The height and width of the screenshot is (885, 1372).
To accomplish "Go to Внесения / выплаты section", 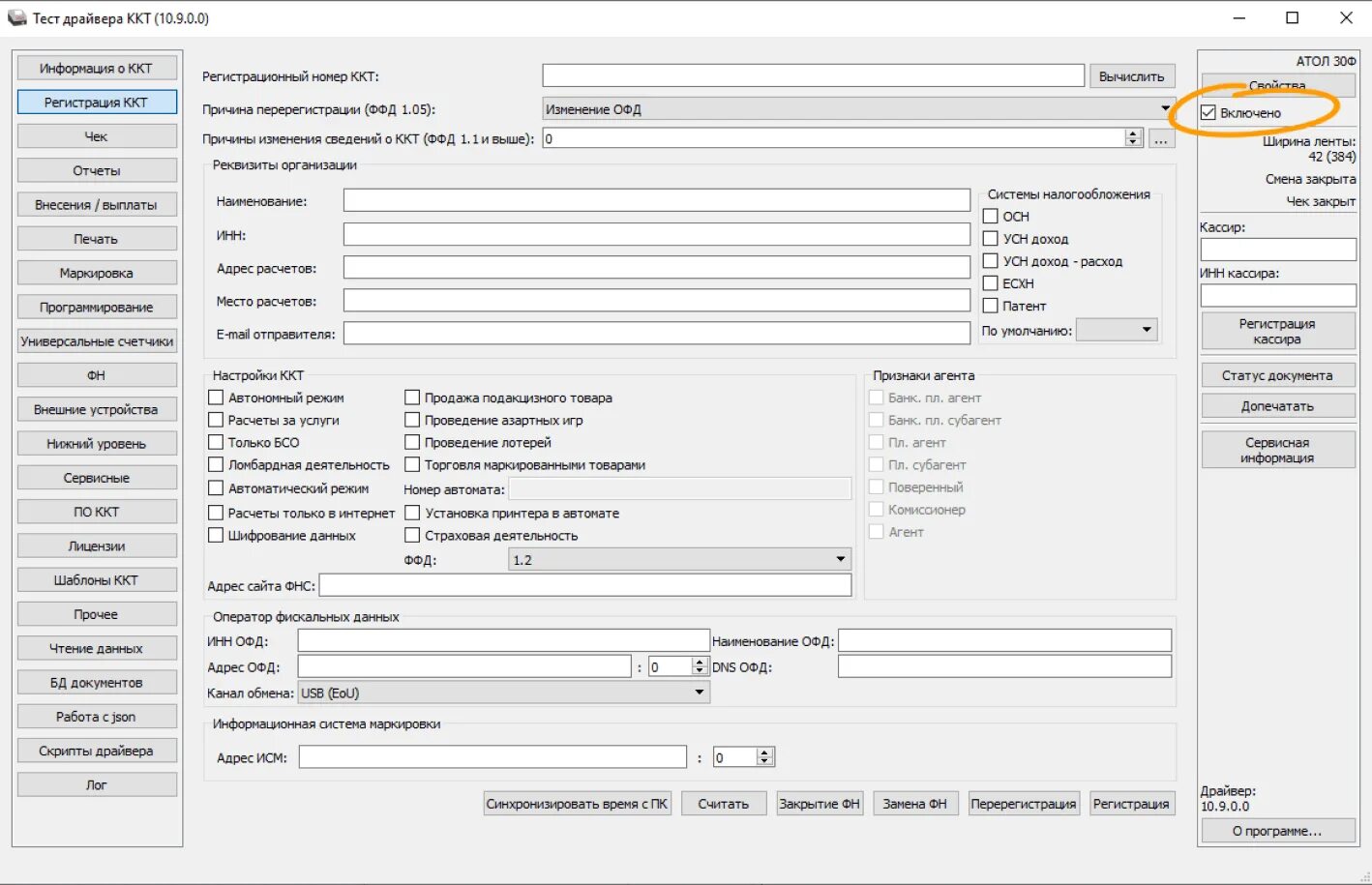I will click(x=97, y=205).
